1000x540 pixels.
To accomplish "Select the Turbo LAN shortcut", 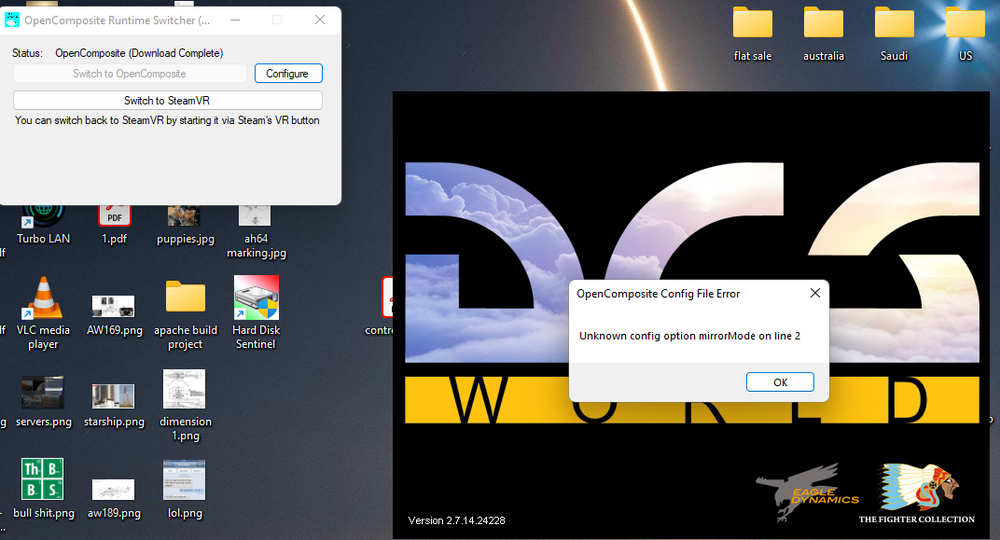I will tap(43, 223).
